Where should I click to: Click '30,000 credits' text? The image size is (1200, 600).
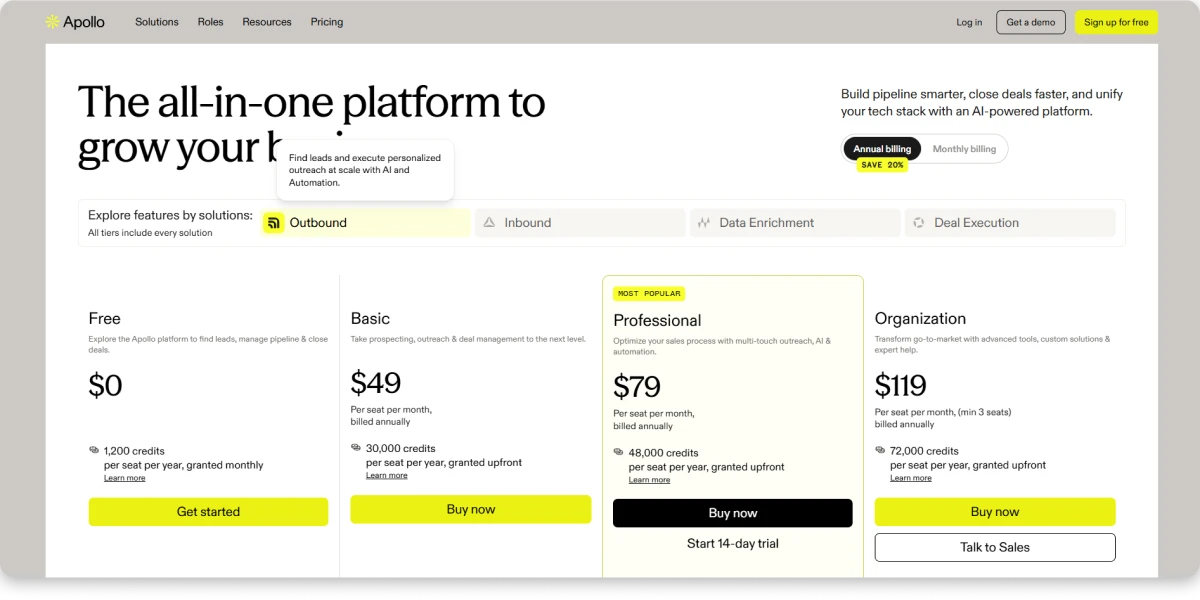click(x=401, y=449)
